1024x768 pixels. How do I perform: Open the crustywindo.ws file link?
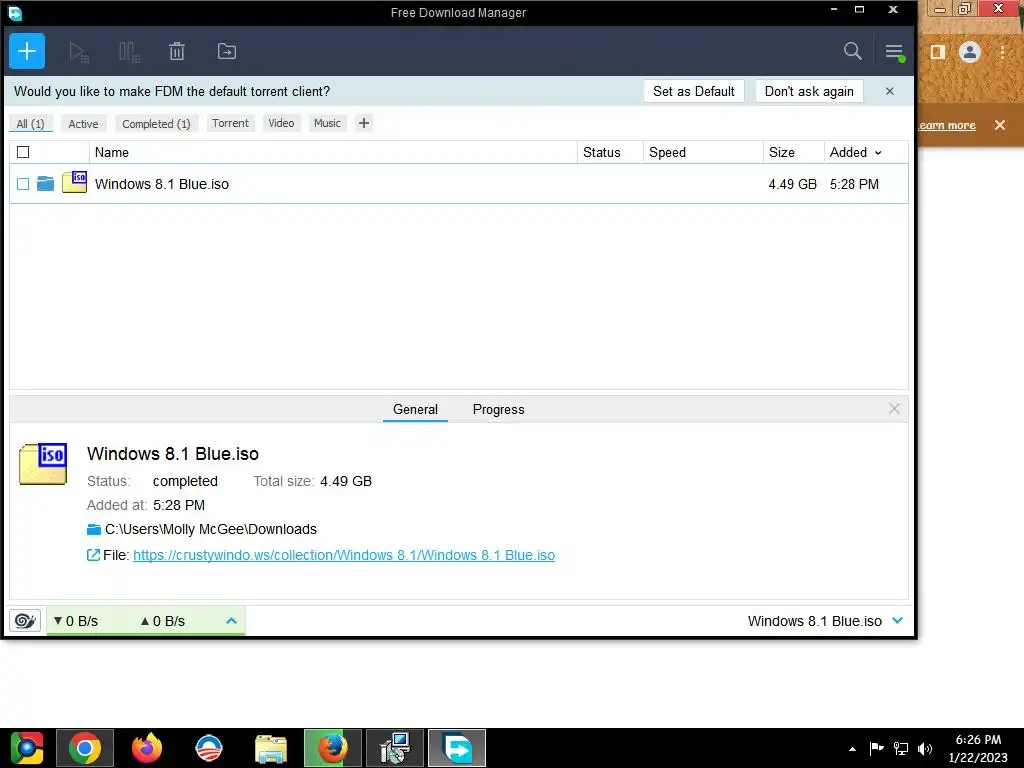(x=344, y=555)
